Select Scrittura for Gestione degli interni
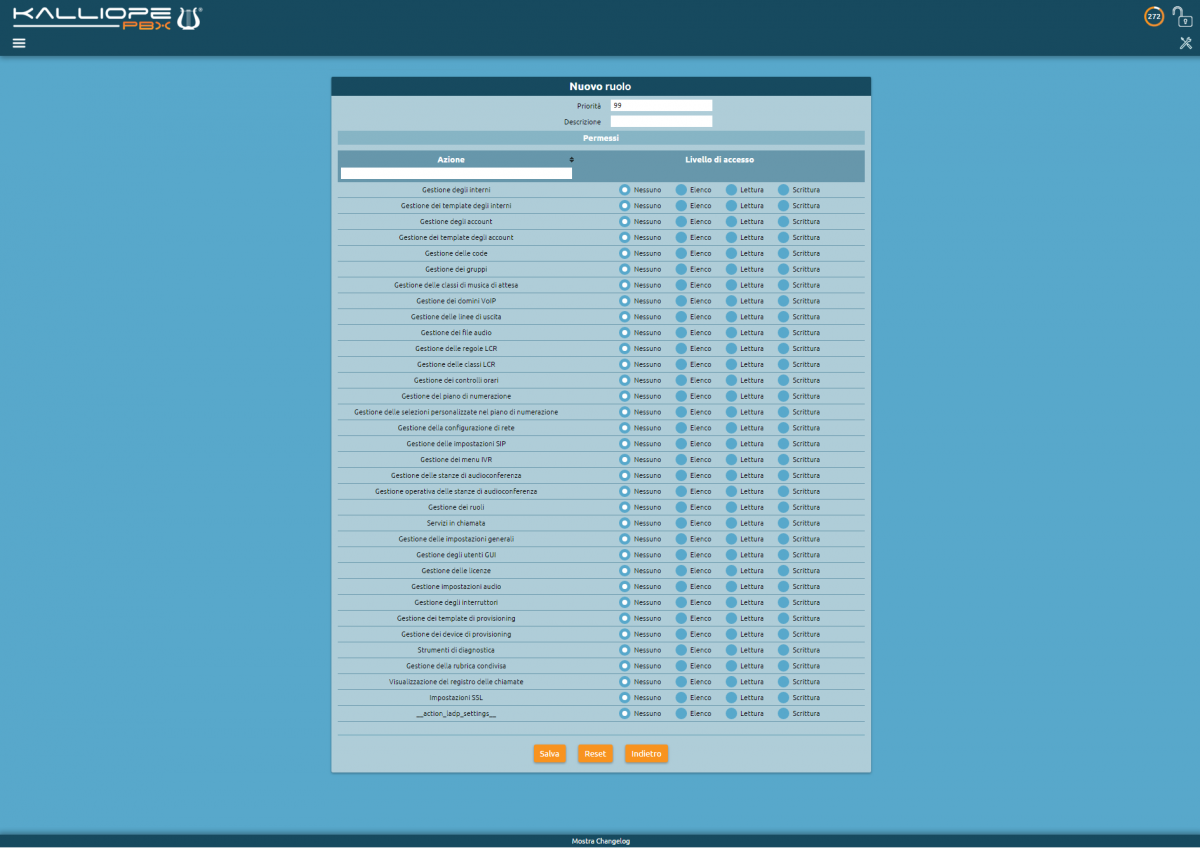1200x848 pixels. click(x=784, y=189)
